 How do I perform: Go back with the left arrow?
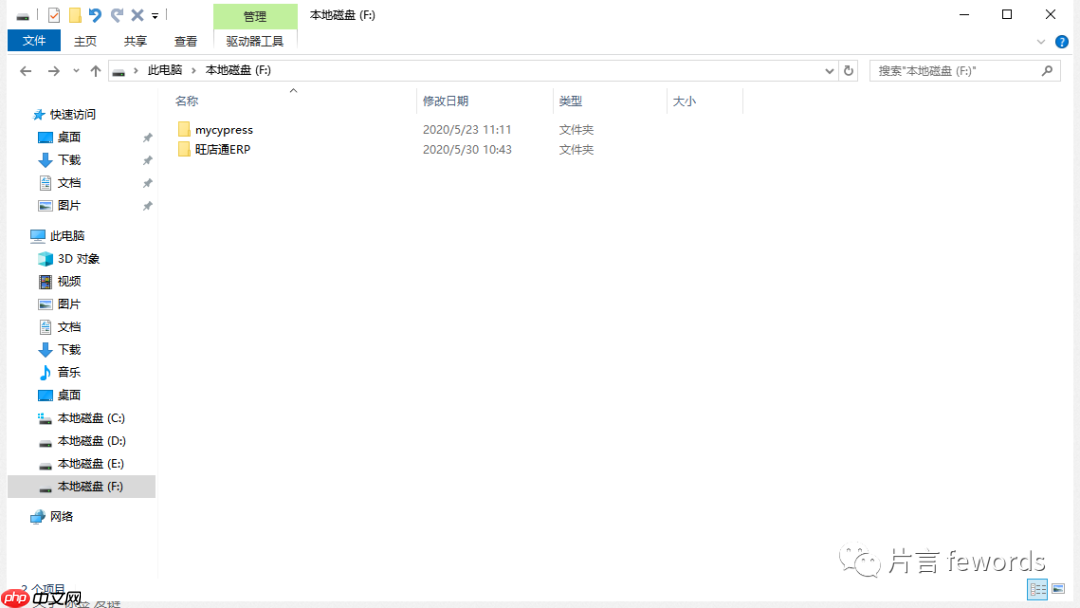[x=25, y=71]
